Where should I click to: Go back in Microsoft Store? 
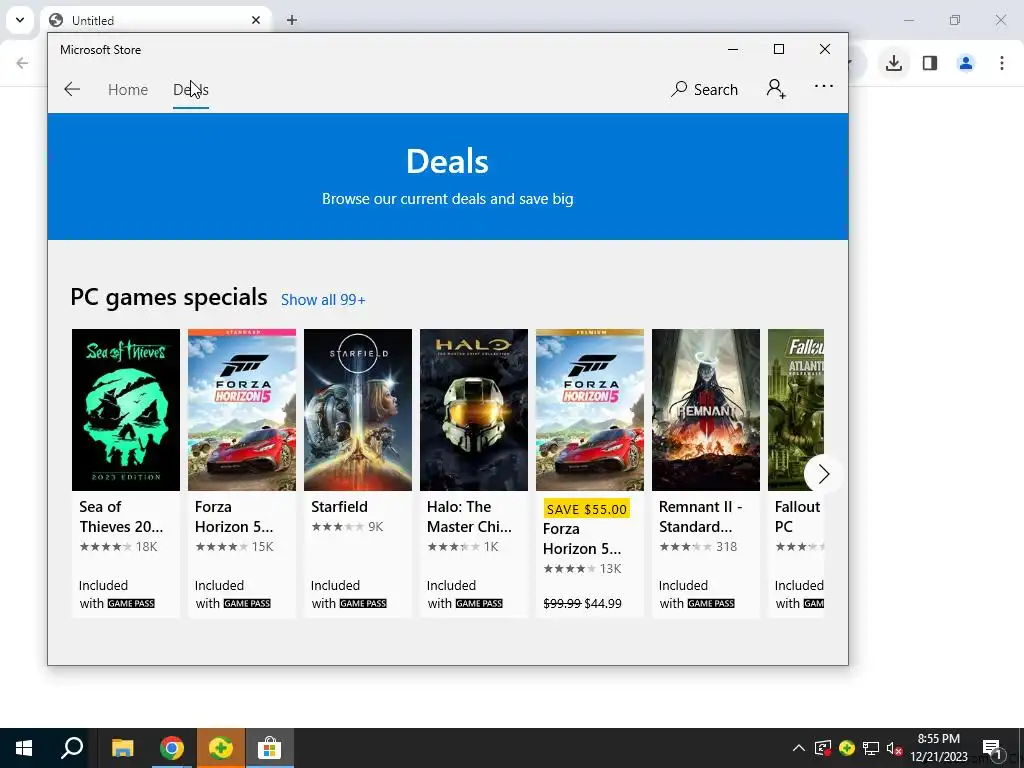(72, 89)
